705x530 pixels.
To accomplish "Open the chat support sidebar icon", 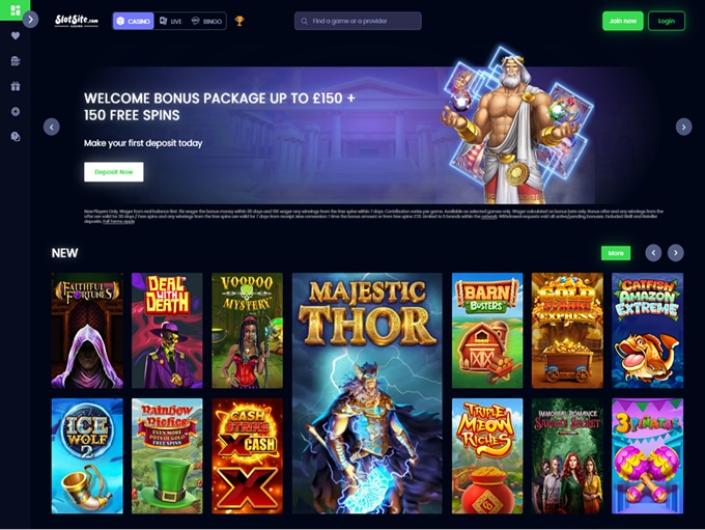I will (15, 137).
